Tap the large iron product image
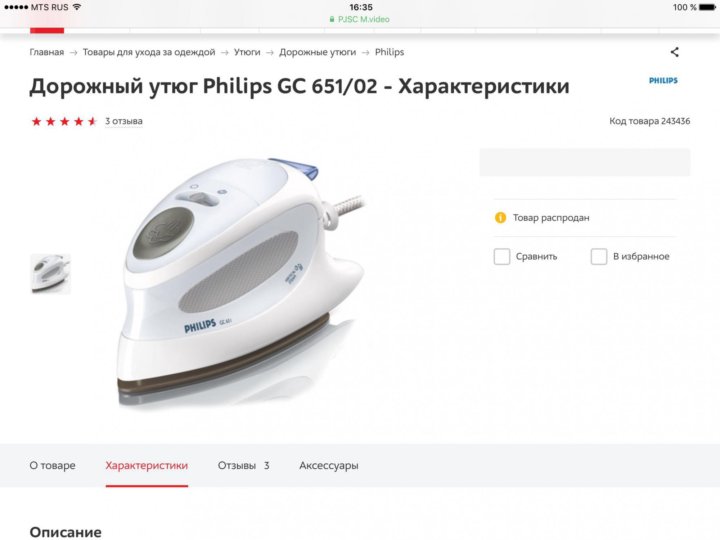The width and height of the screenshot is (720, 540). (241, 282)
